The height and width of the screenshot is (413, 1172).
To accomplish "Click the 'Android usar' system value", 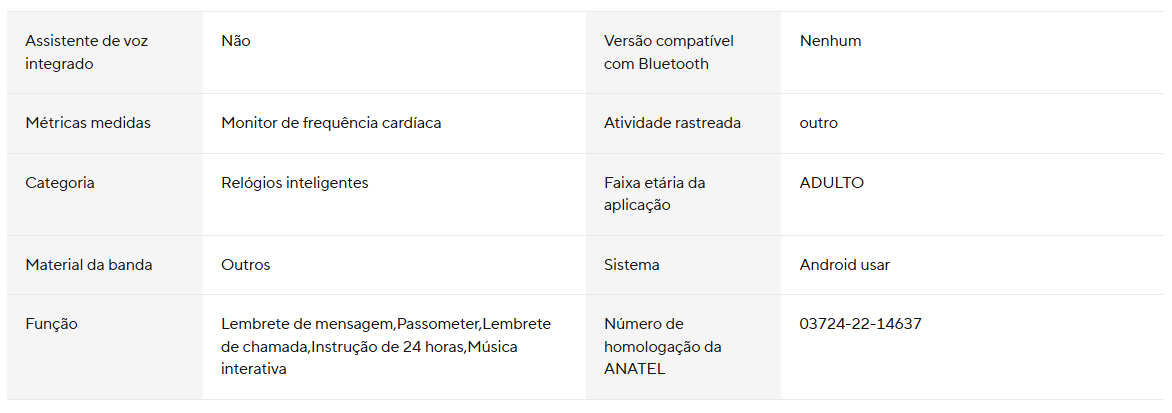I will pos(844,265).
